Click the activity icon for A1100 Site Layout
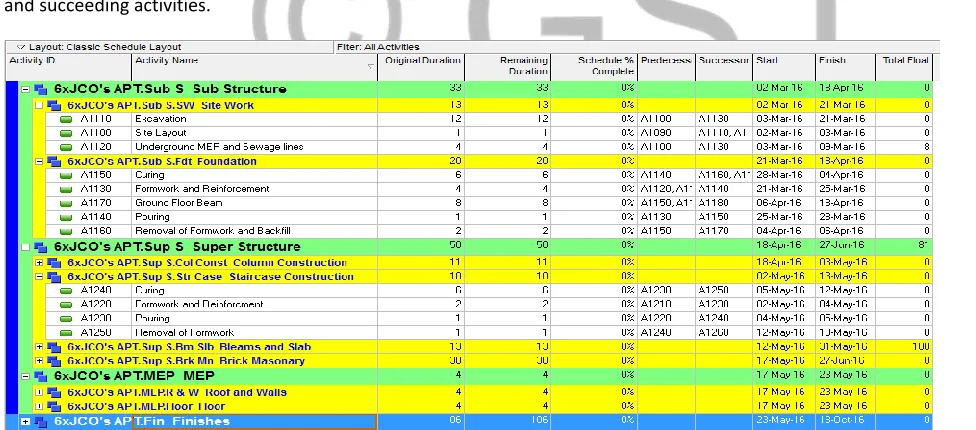 tap(66, 133)
